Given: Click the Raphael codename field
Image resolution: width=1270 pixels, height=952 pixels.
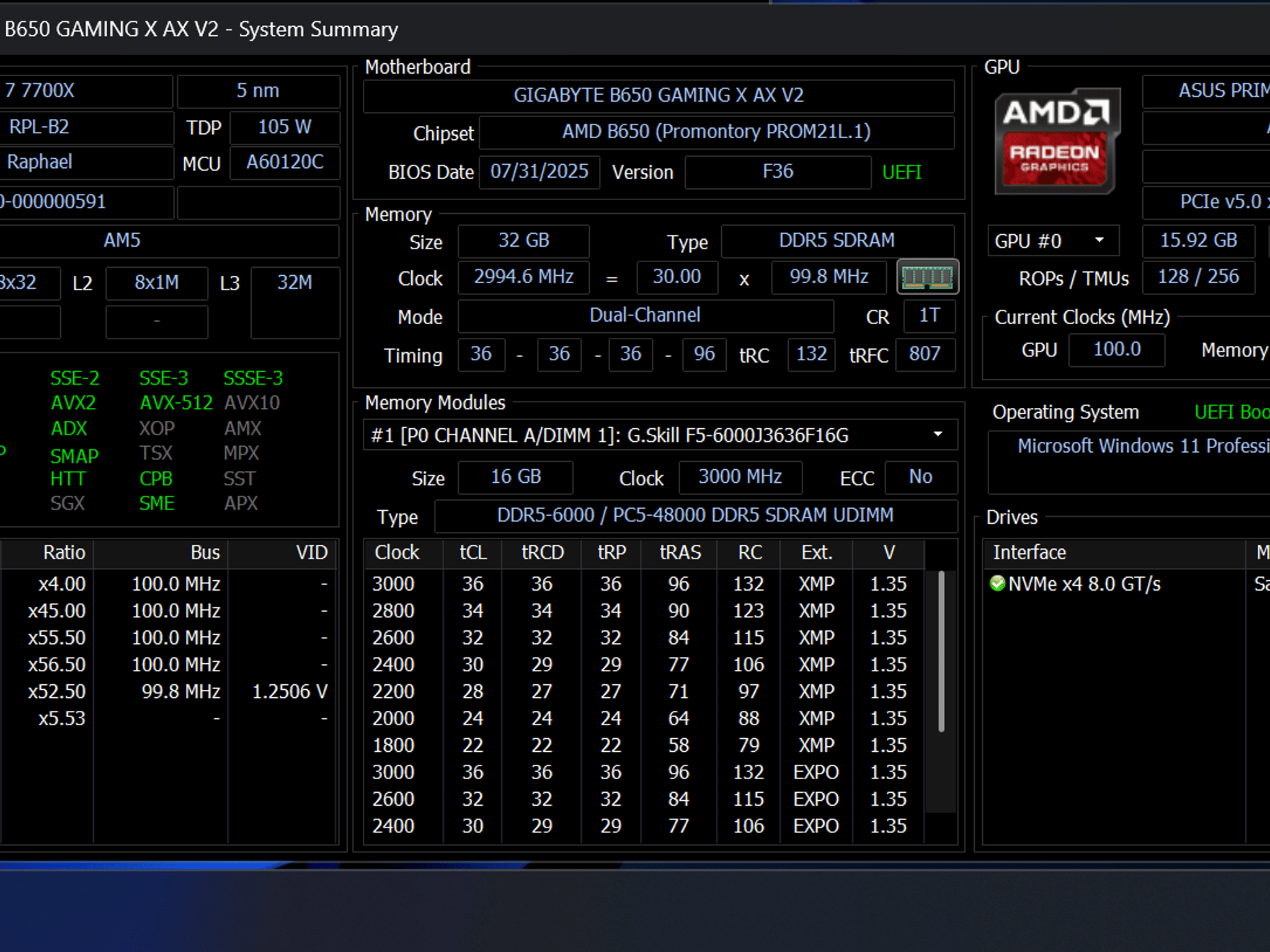Looking at the screenshot, I should coord(86,162).
